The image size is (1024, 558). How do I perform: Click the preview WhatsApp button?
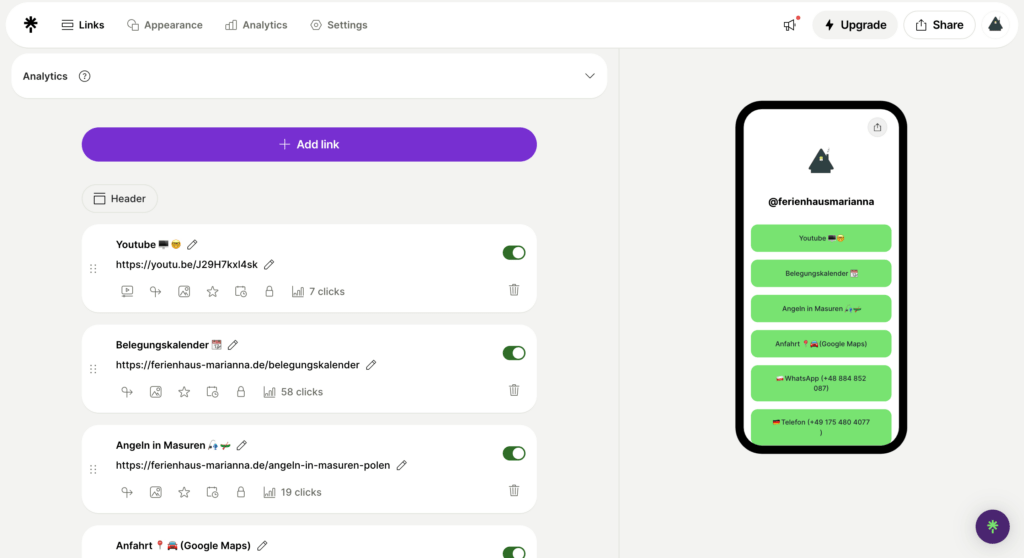(821, 383)
